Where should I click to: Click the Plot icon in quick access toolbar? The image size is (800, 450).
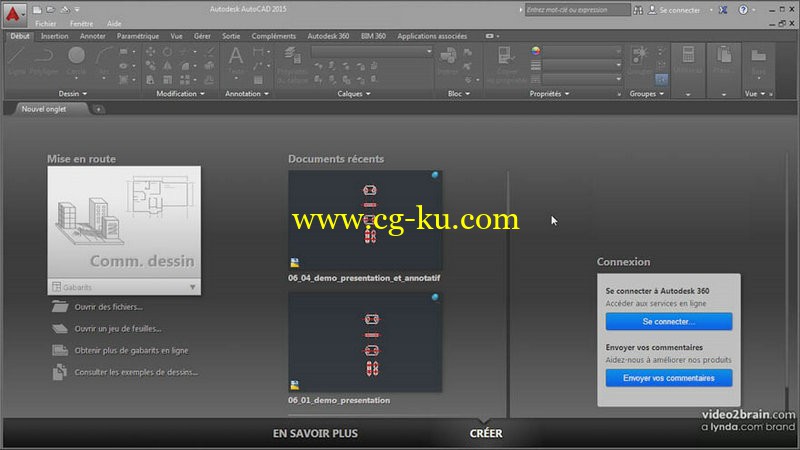pyautogui.click(x=65, y=10)
